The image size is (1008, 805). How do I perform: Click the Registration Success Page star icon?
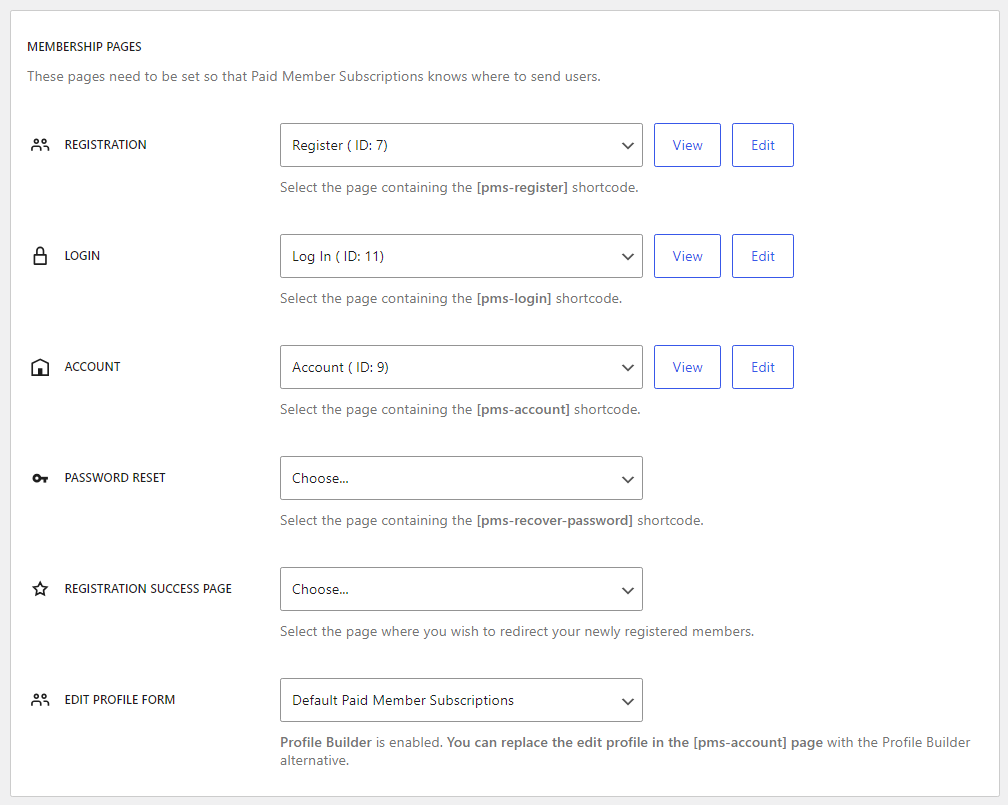coord(40,589)
